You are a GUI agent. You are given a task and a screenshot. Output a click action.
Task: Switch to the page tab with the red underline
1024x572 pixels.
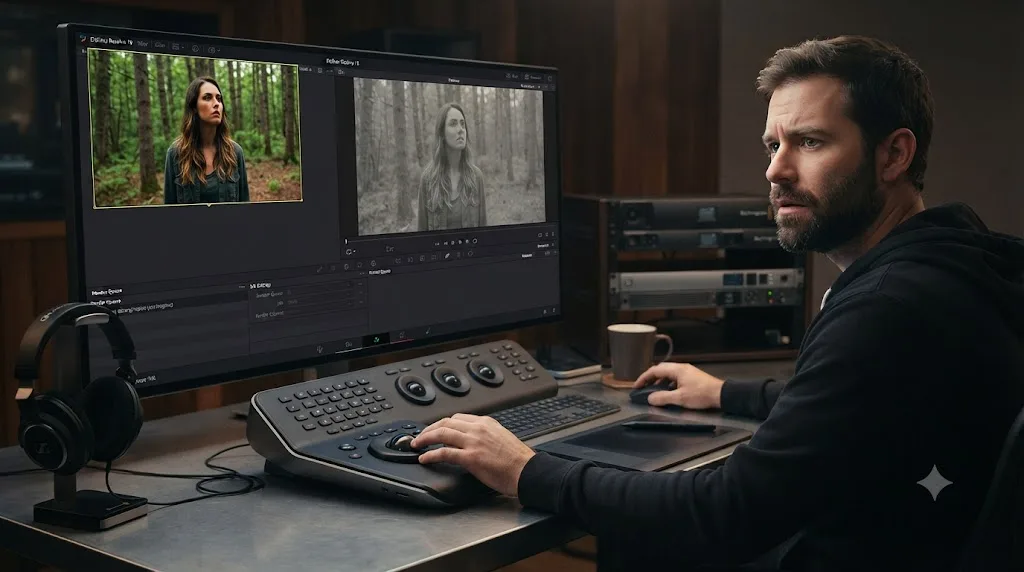click(402, 335)
